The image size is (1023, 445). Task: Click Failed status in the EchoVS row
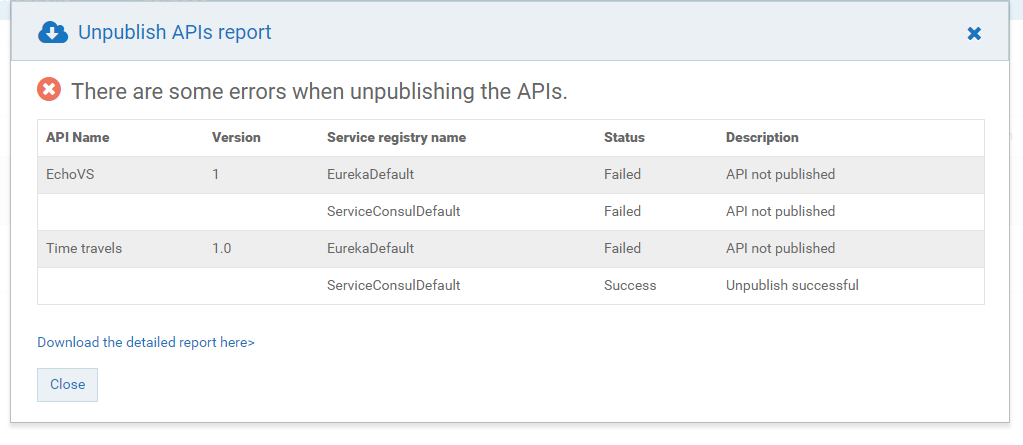click(622, 175)
